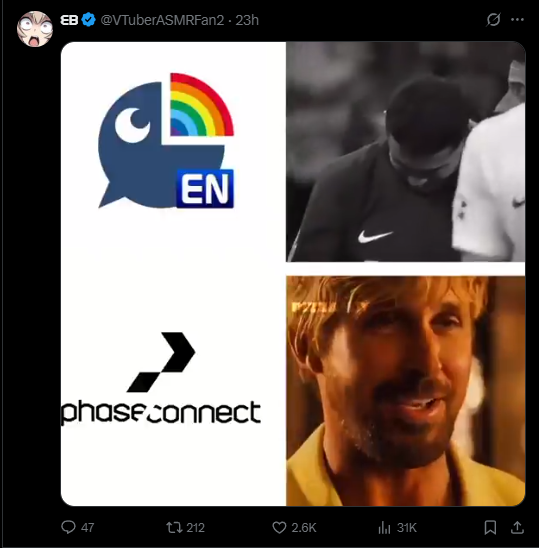
Task: Click the 212 reposts count
Action: pyautogui.click(x=195, y=528)
